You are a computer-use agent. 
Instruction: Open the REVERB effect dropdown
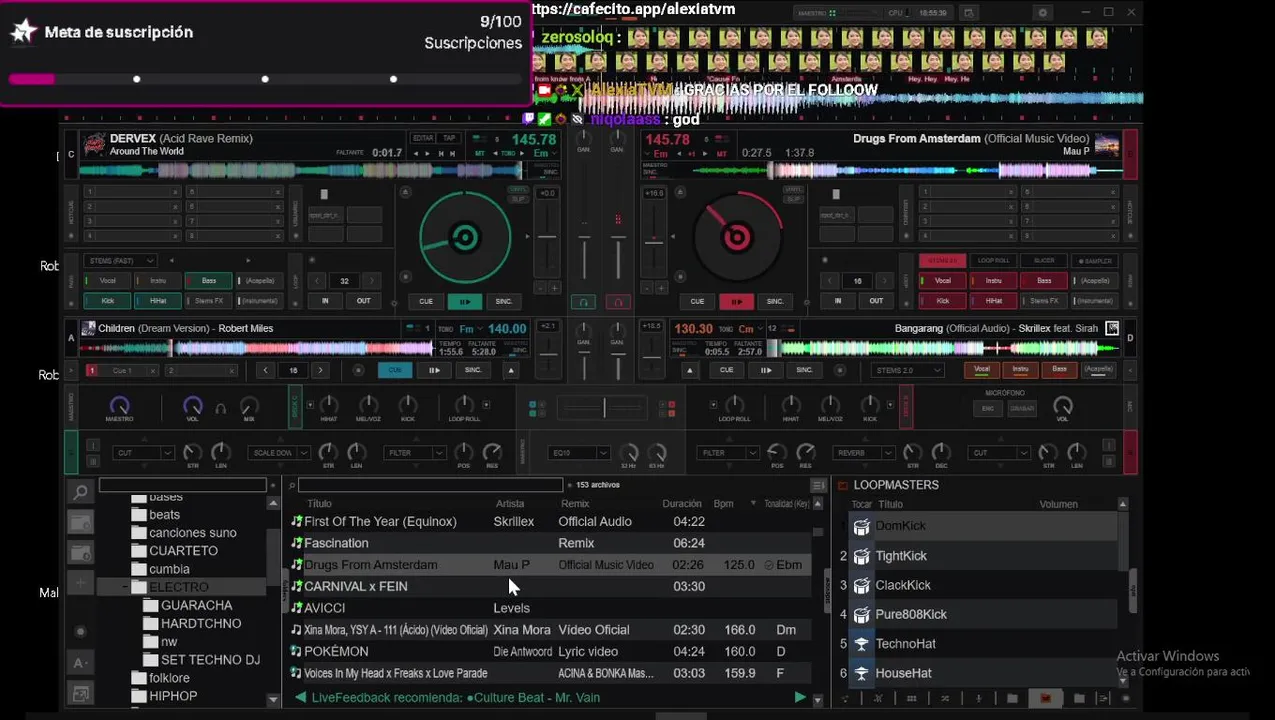click(x=866, y=453)
